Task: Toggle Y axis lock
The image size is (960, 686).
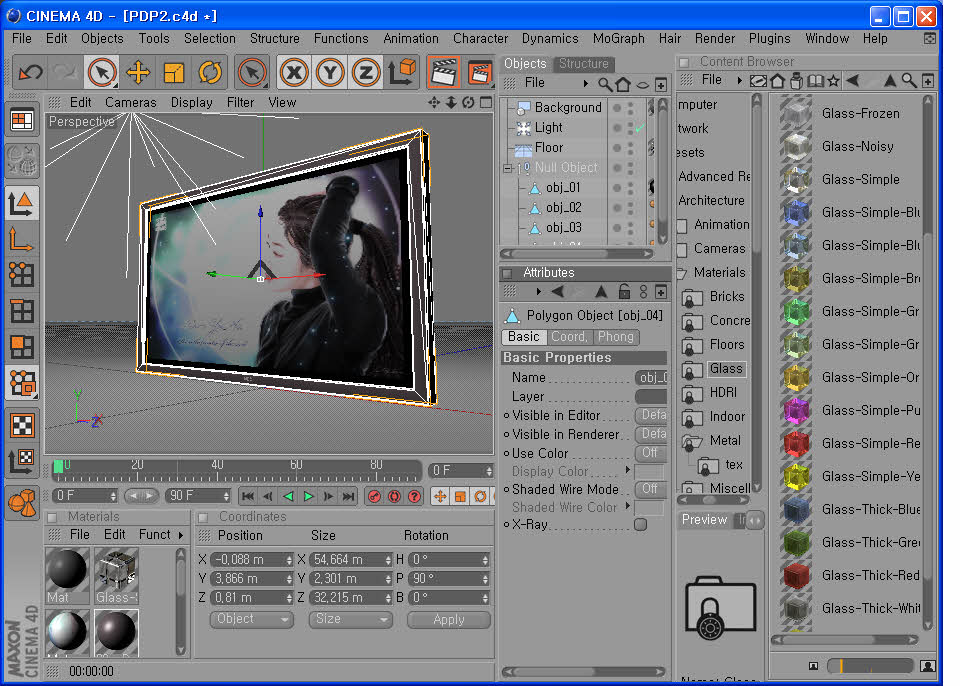Action: pos(330,73)
